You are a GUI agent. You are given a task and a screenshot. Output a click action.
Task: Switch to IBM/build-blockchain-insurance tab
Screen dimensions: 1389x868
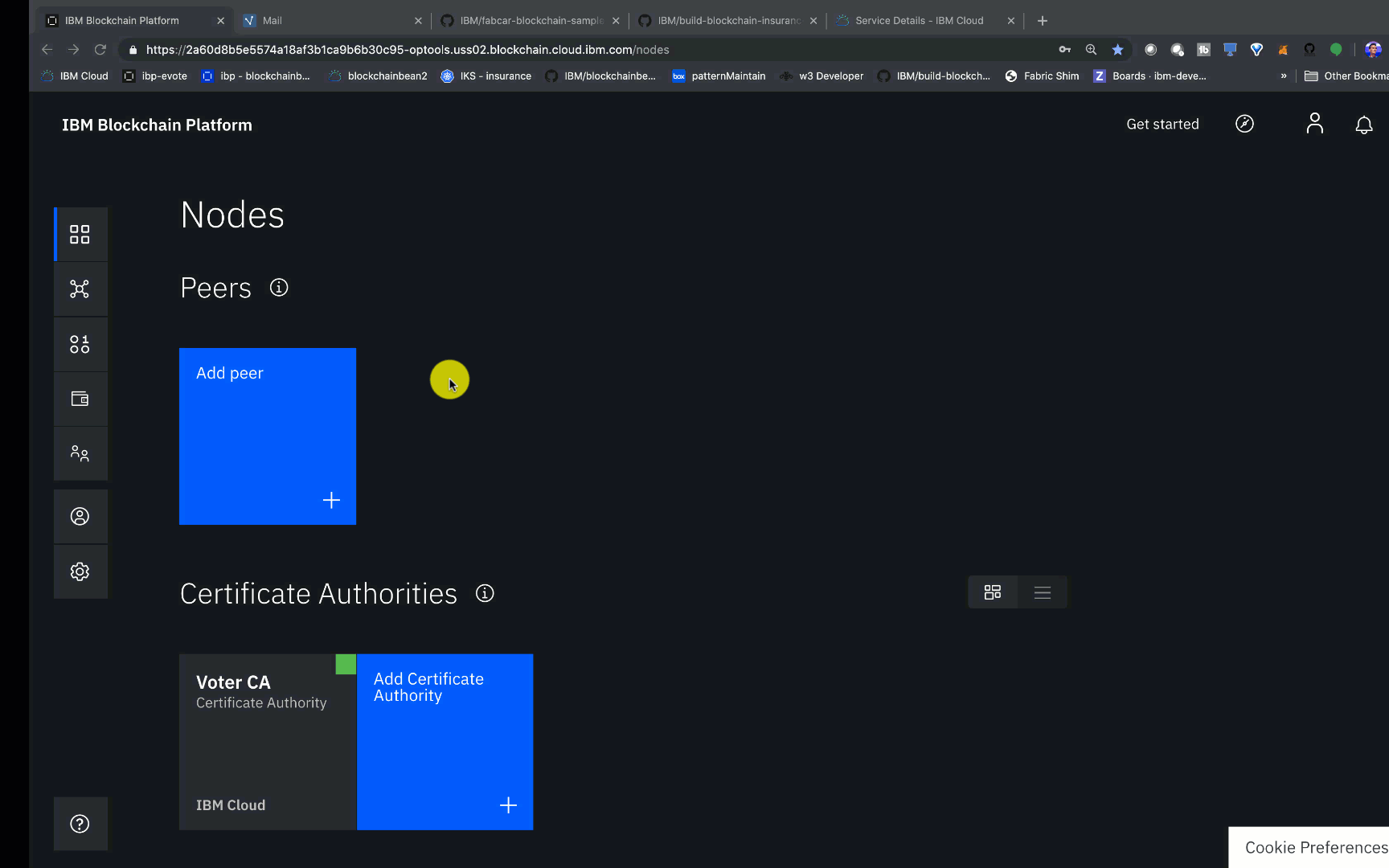(728, 21)
